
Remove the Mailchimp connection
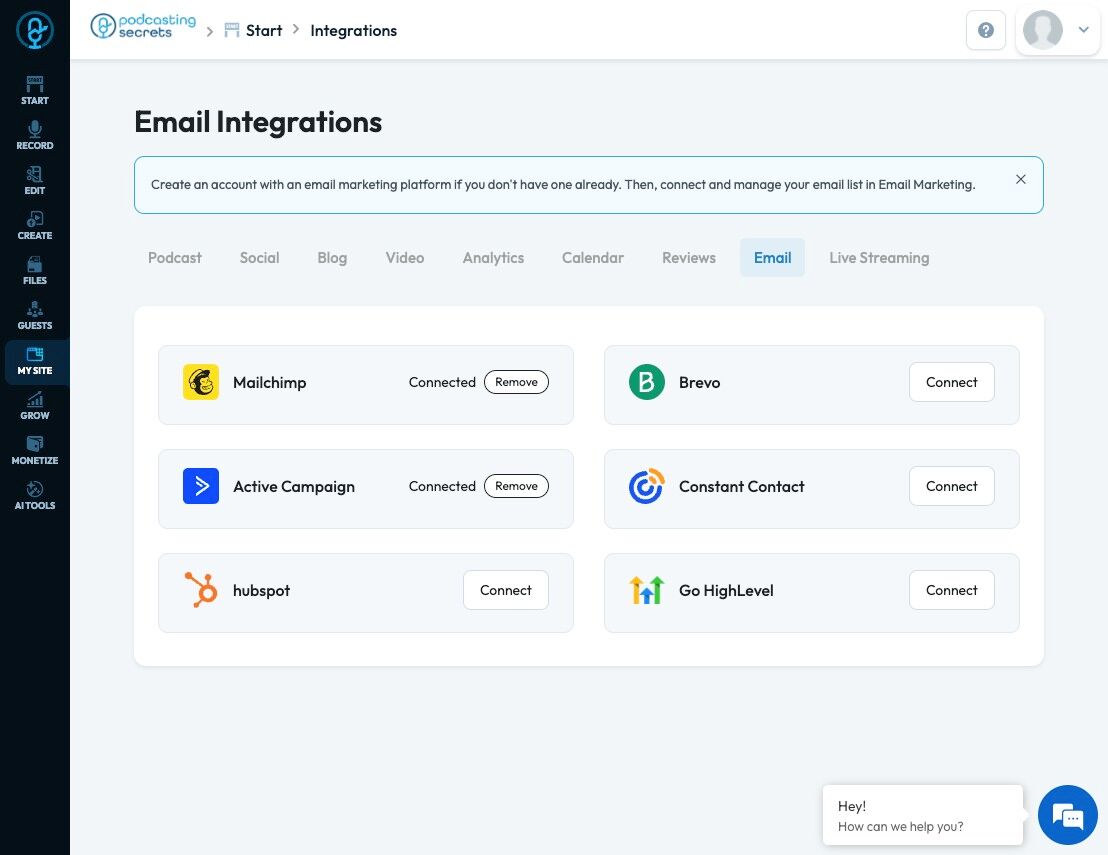click(x=517, y=382)
